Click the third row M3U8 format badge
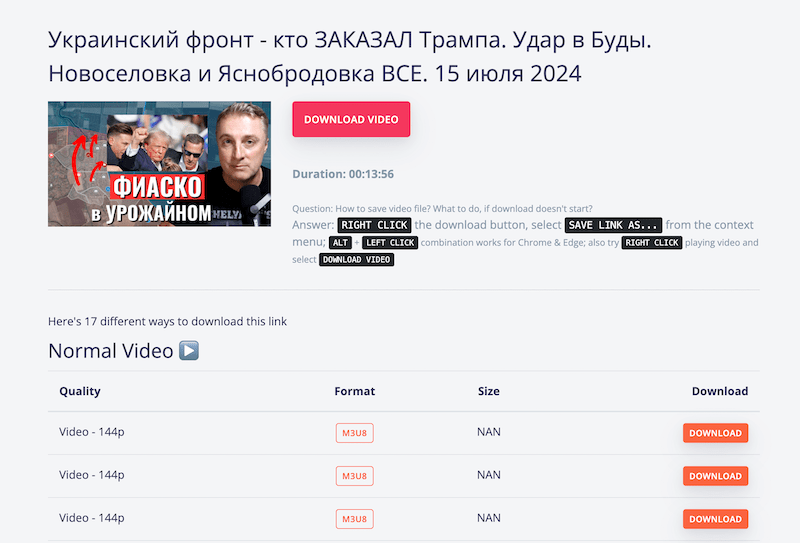The width and height of the screenshot is (800, 543). tap(355, 519)
